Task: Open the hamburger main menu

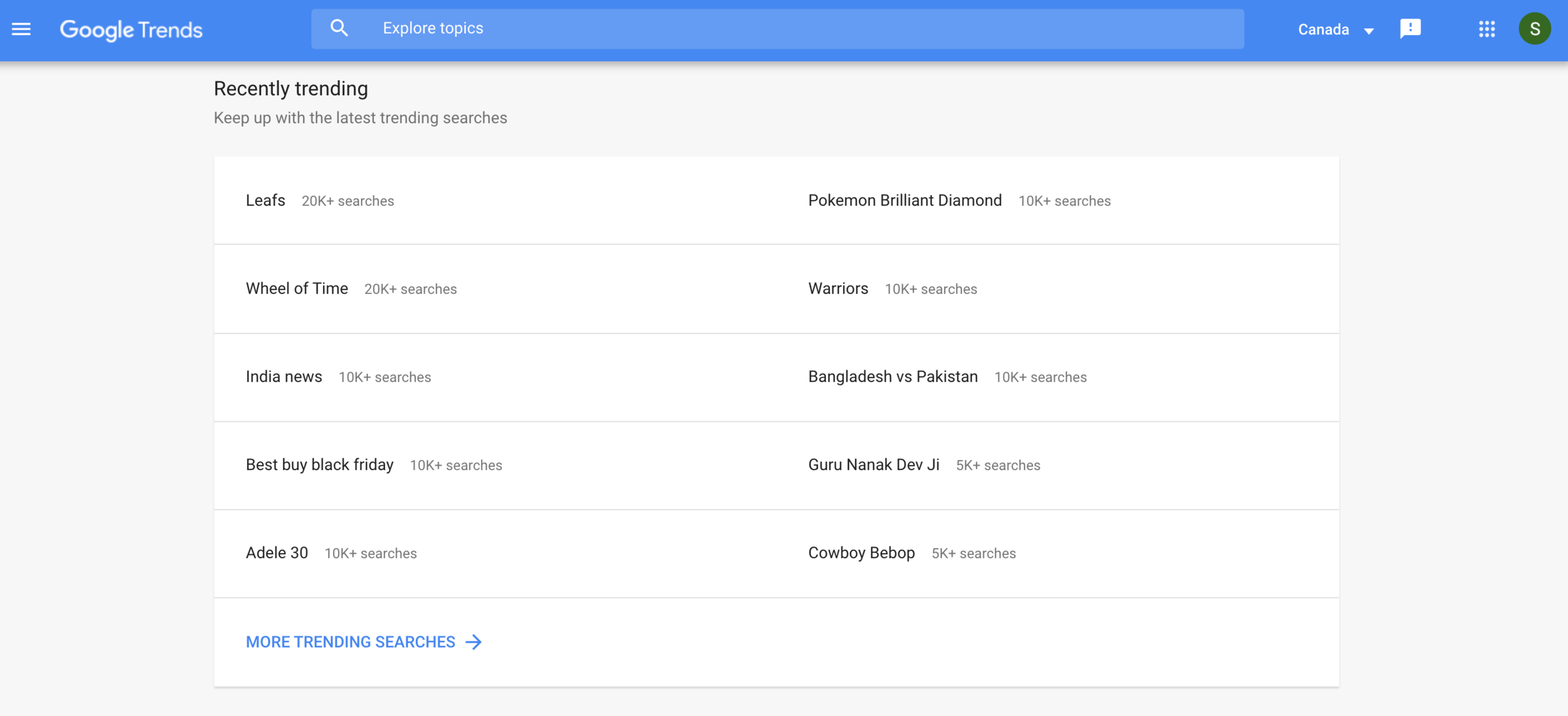Action: pos(21,29)
